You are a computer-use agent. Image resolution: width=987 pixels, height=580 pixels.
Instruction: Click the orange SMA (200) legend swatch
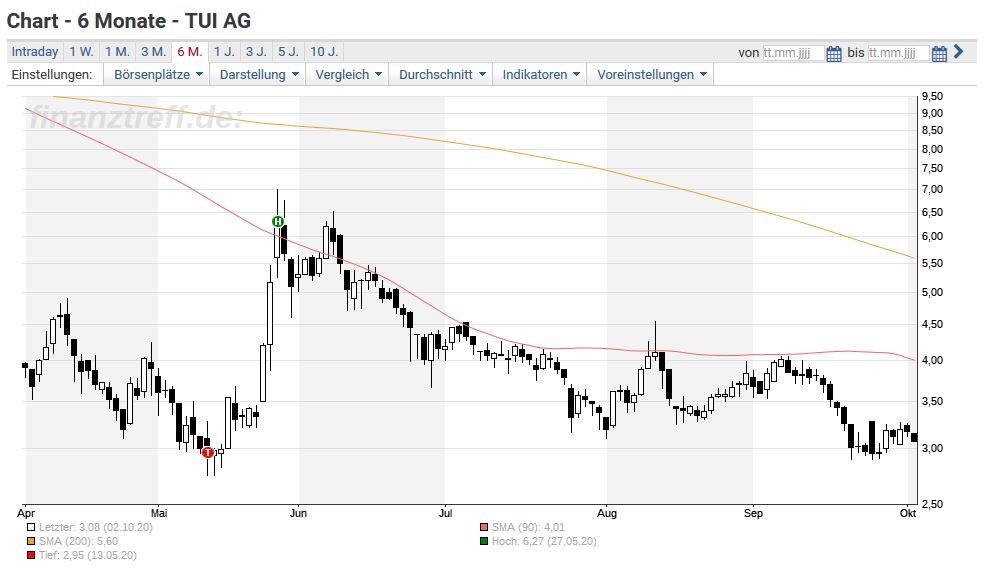coord(31,542)
